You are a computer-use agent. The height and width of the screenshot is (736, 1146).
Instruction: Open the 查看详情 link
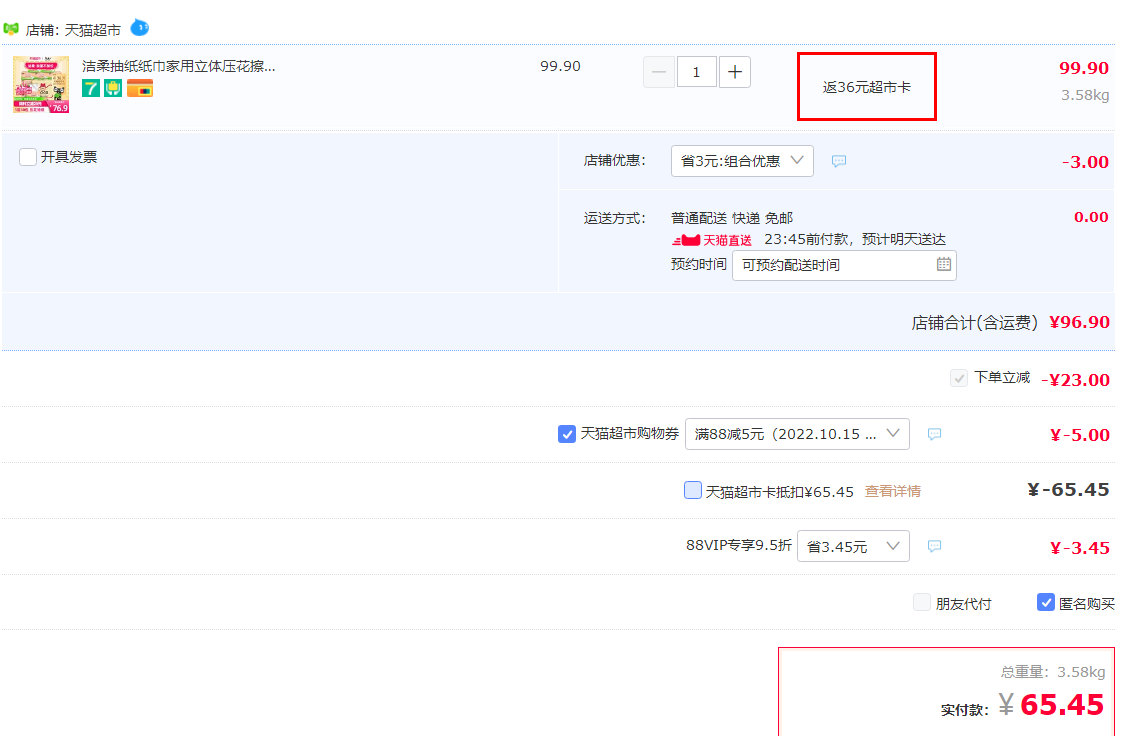click(892, 491)
